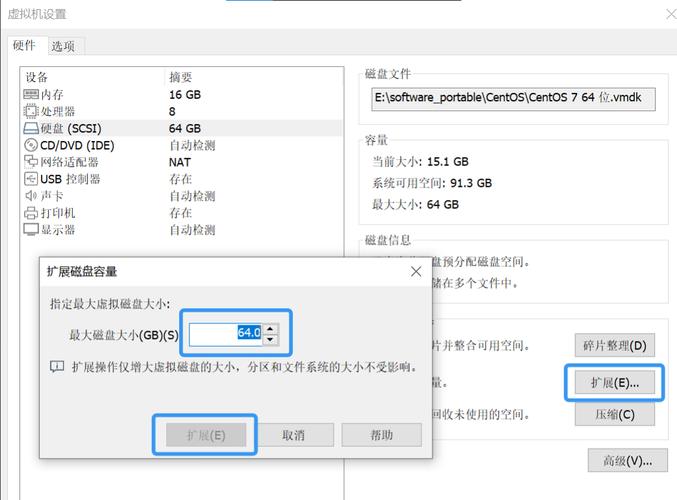The image size is (677, 500).
Task: Click 取消 to cancel disk expansion
Action: [294, 435]
